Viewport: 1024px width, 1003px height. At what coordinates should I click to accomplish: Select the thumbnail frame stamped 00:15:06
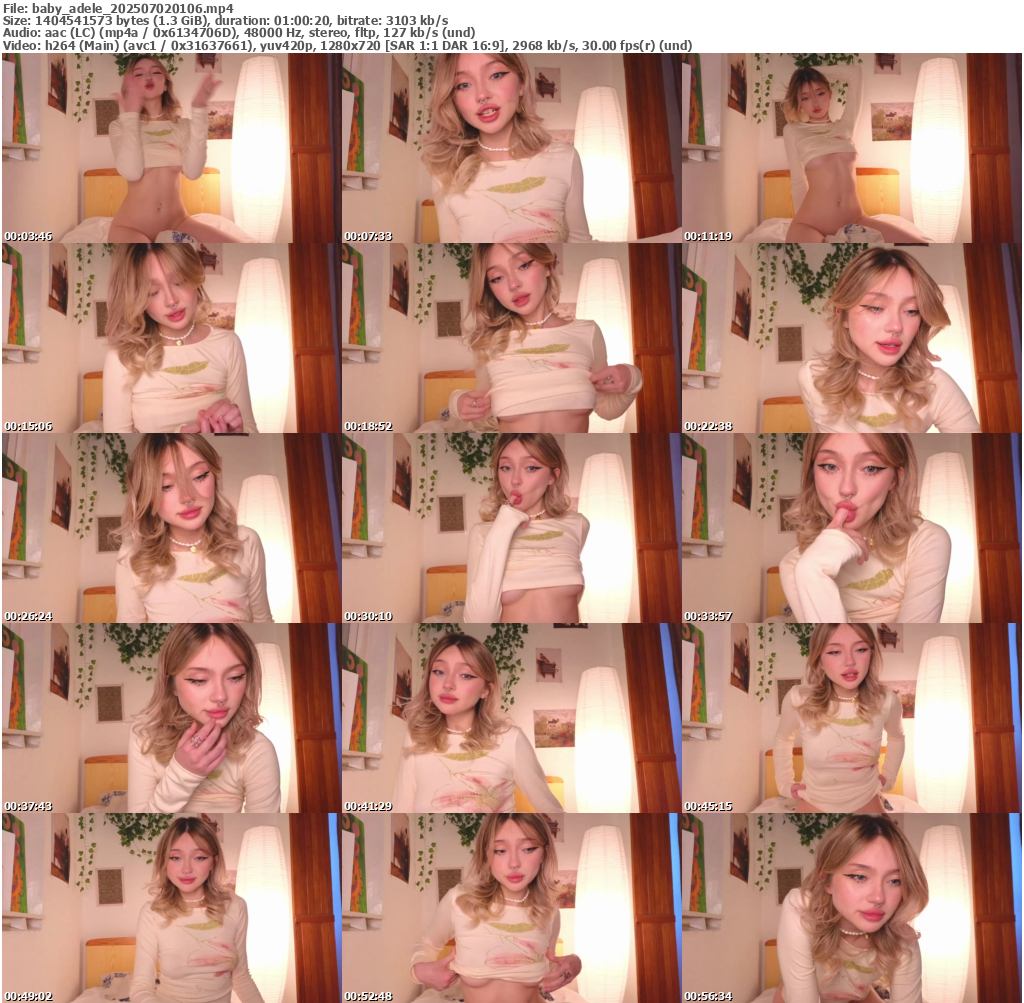[x=171, y=338]
